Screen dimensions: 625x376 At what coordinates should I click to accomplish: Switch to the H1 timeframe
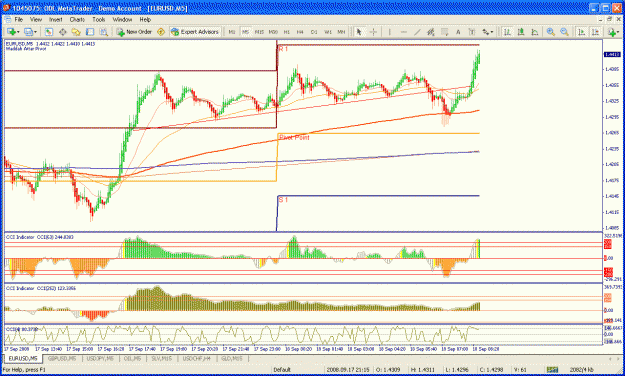[x=287, y=32]
